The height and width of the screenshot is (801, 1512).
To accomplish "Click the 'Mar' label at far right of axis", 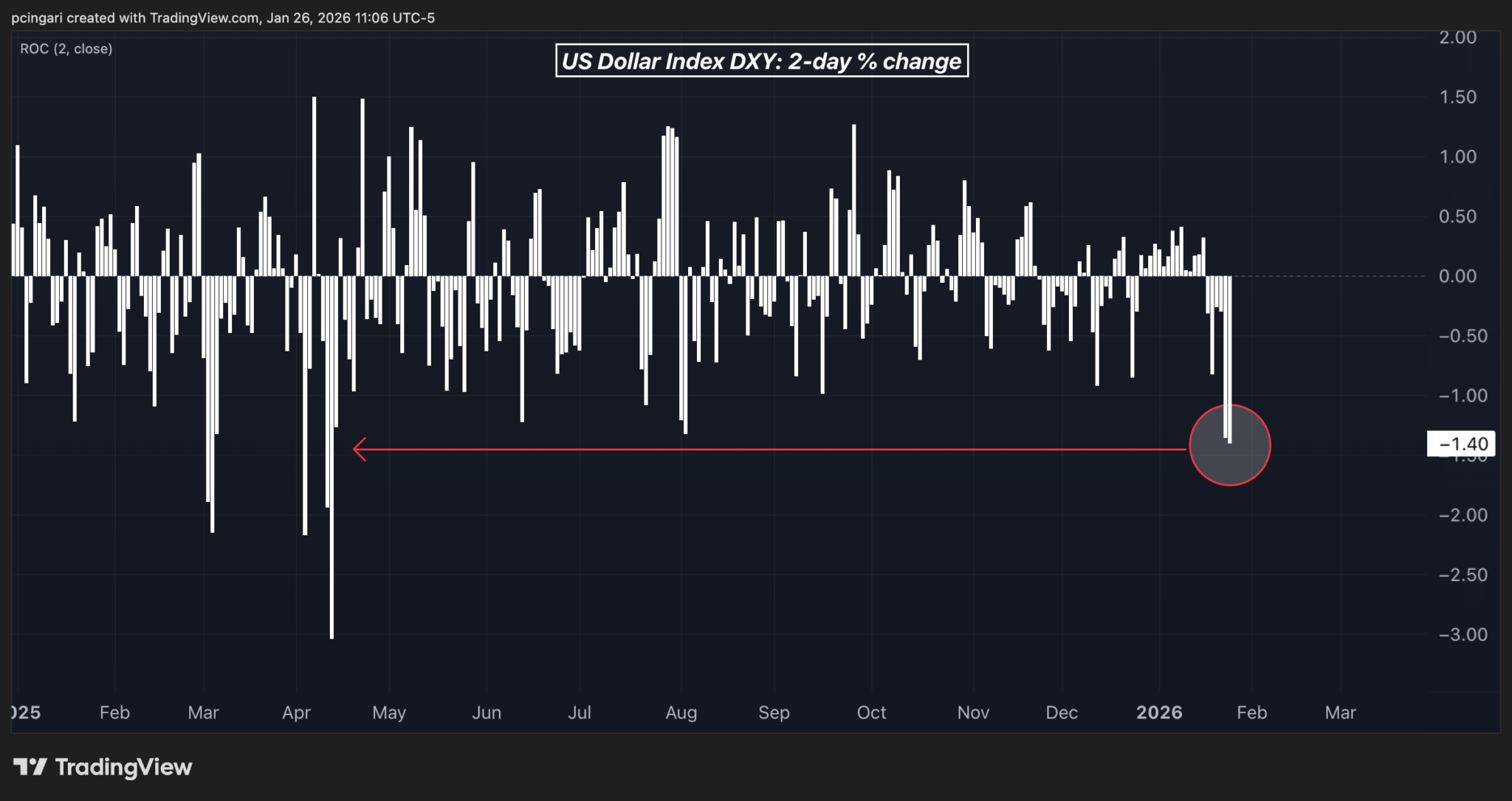I will 1341,713.
